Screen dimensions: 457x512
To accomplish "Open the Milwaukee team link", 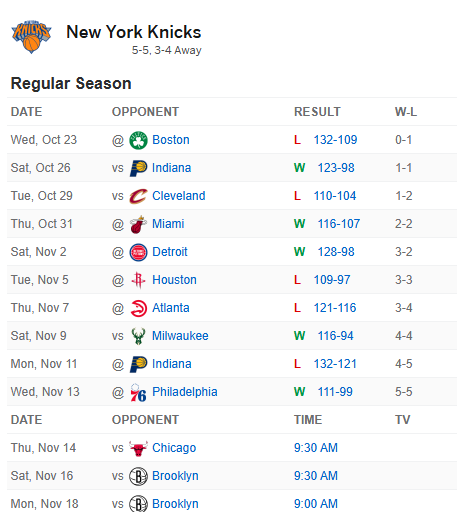I will [180, 336].
